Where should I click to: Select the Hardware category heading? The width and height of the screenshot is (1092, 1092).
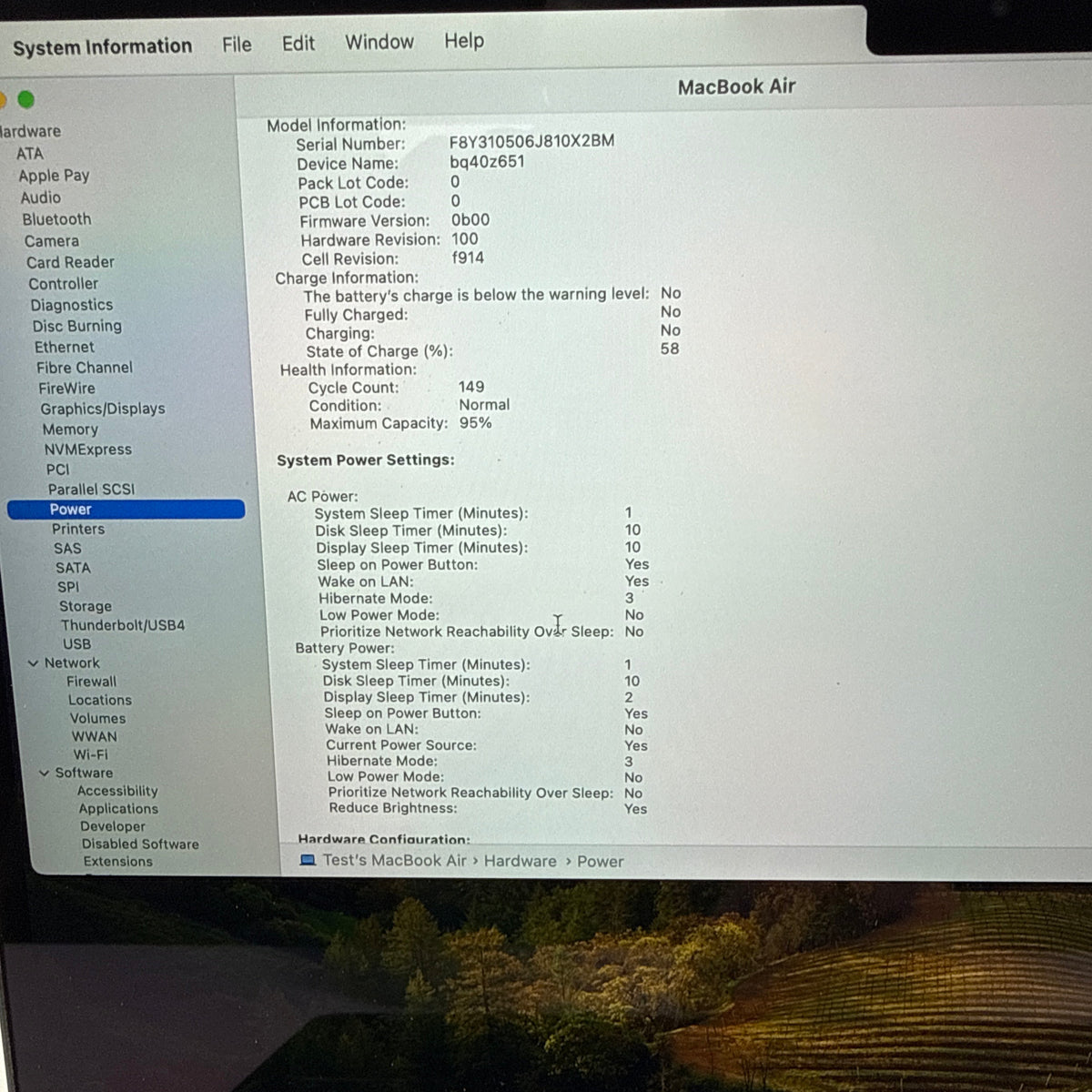(x=29, y=132)
